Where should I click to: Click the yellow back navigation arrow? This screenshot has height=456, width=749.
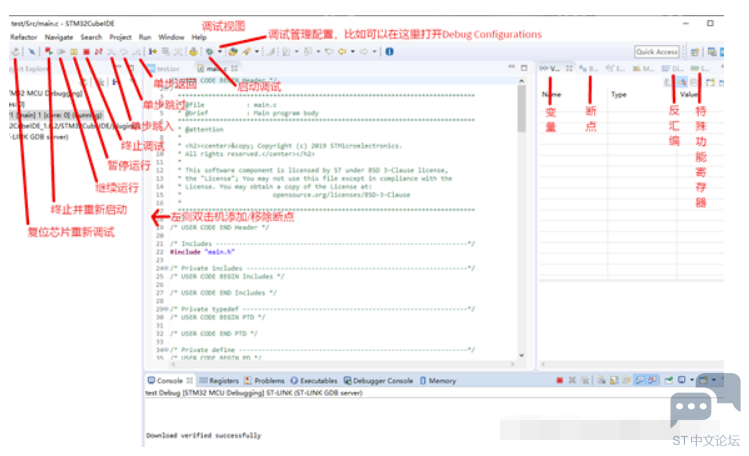[342, 52]
